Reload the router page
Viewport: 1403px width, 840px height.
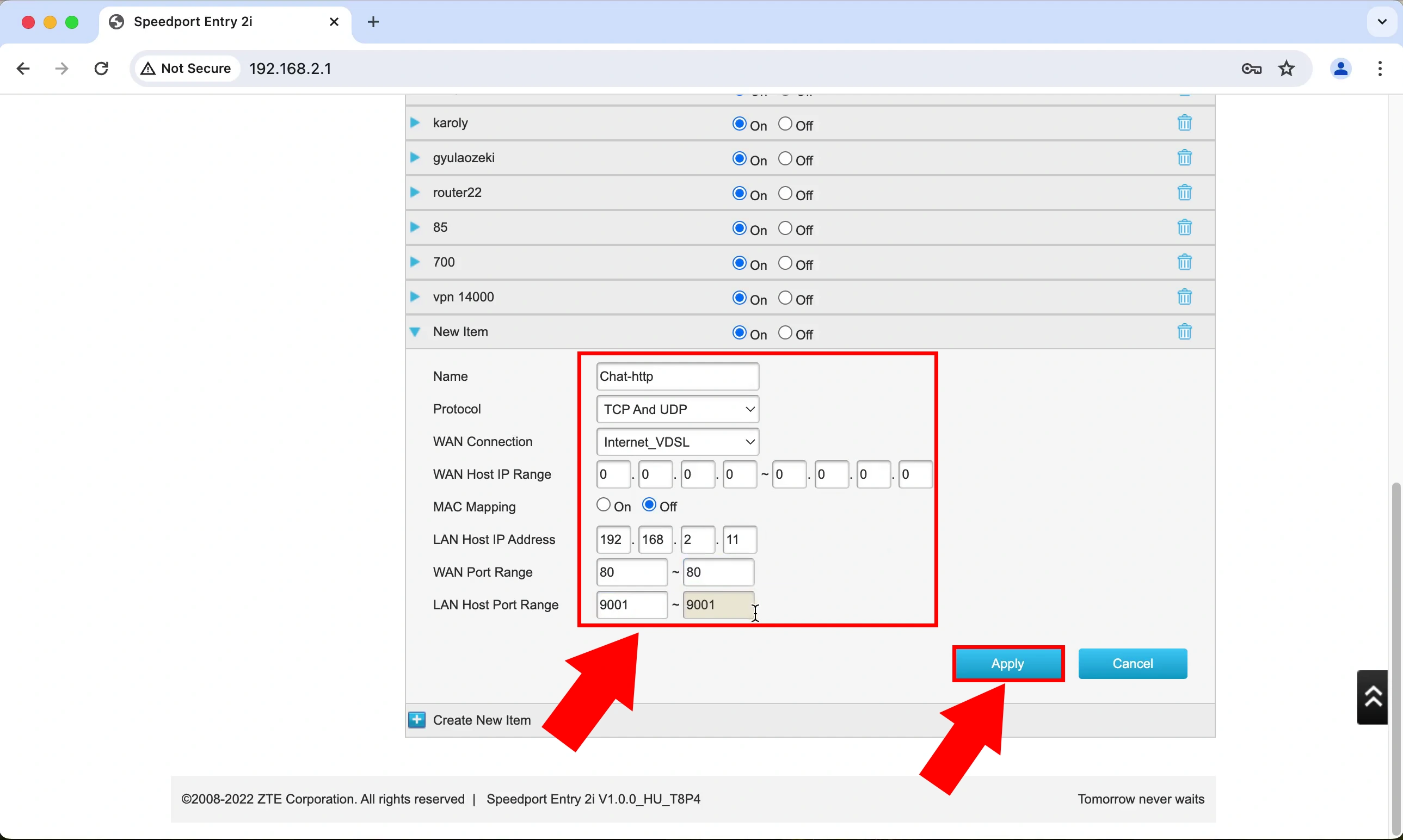tap(101, 69)
